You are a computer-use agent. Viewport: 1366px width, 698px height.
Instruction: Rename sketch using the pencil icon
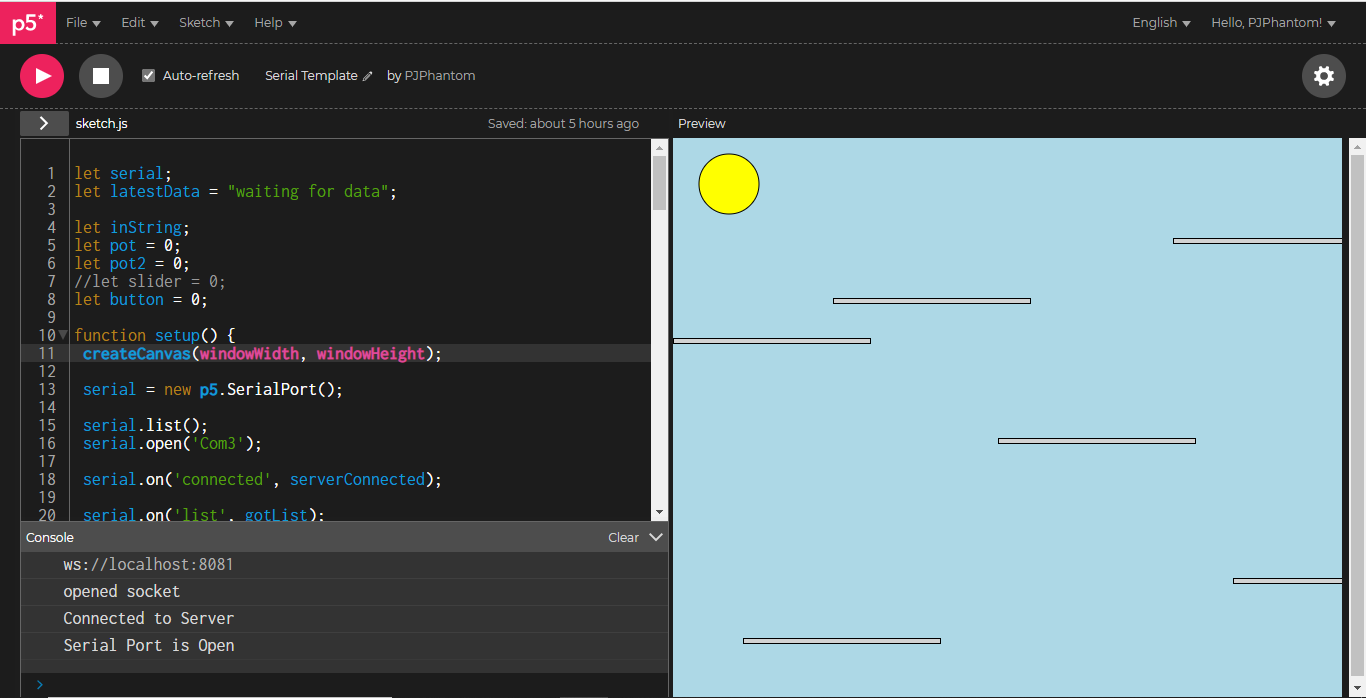pyautogui.click(x=368, y=75)
